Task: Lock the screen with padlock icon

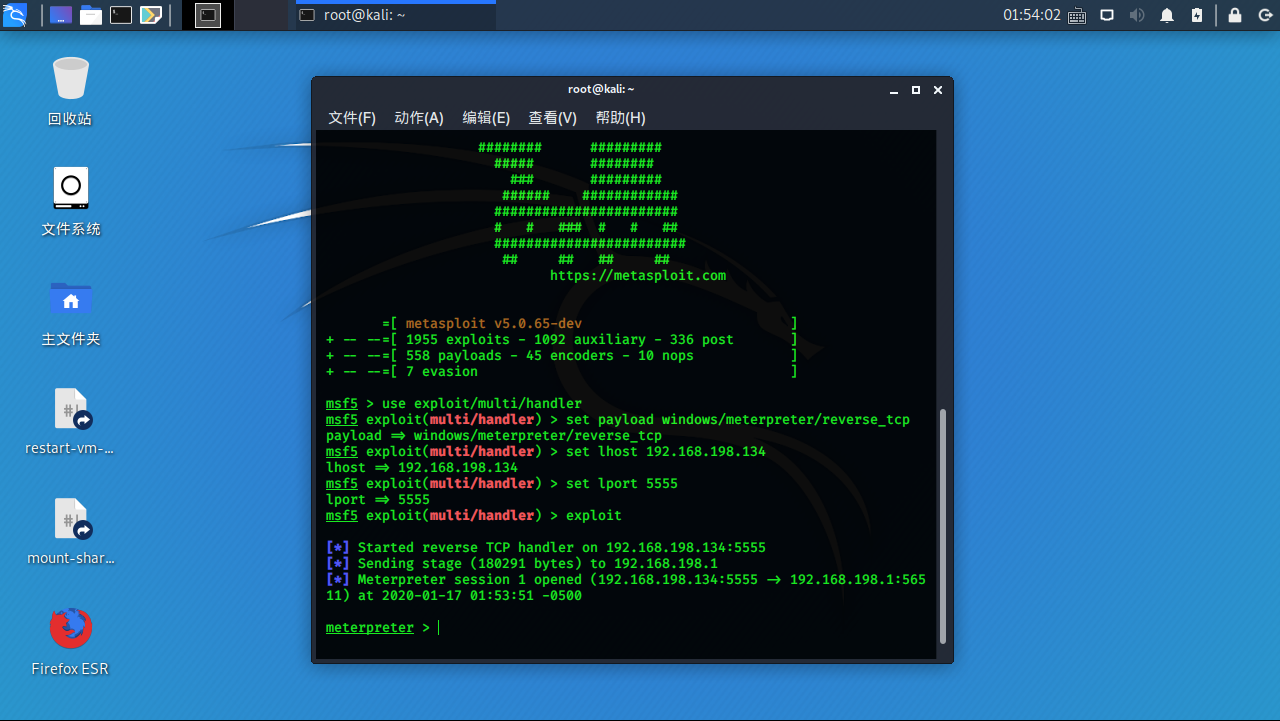Action: (x=1235, y=15)
